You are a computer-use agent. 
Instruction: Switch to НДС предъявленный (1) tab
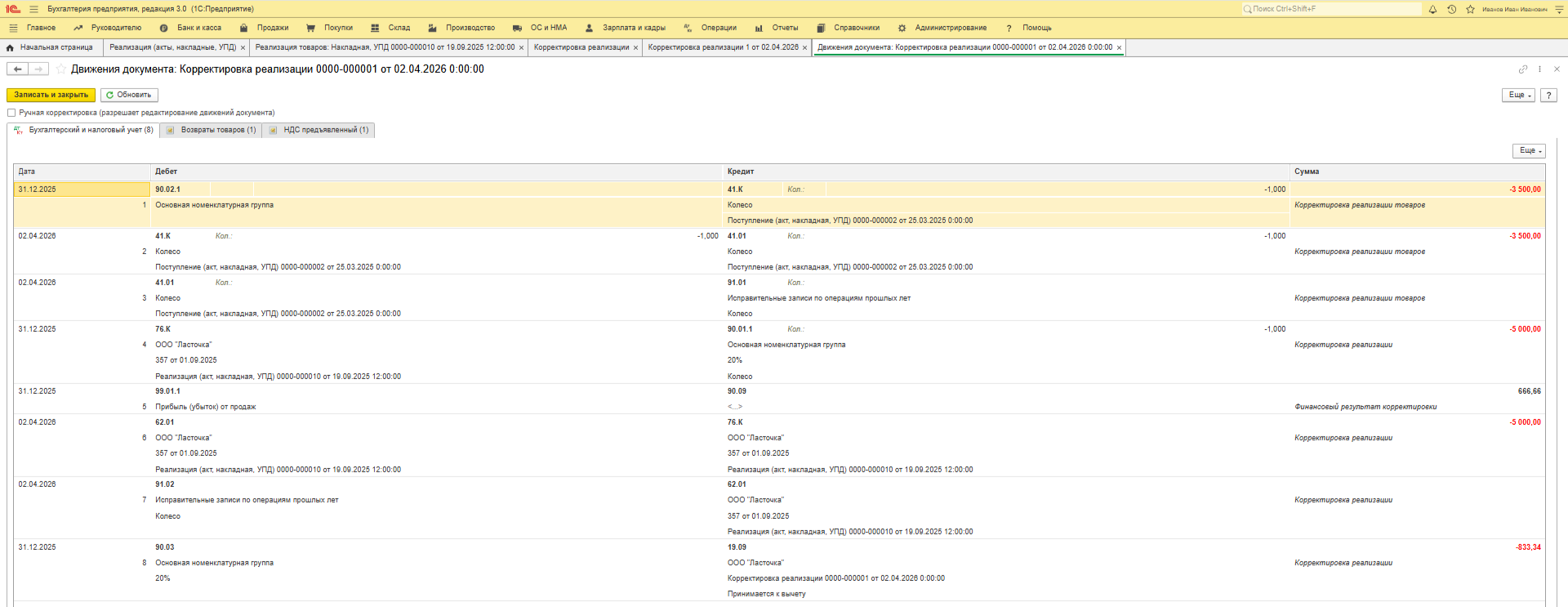pos(319,130)
